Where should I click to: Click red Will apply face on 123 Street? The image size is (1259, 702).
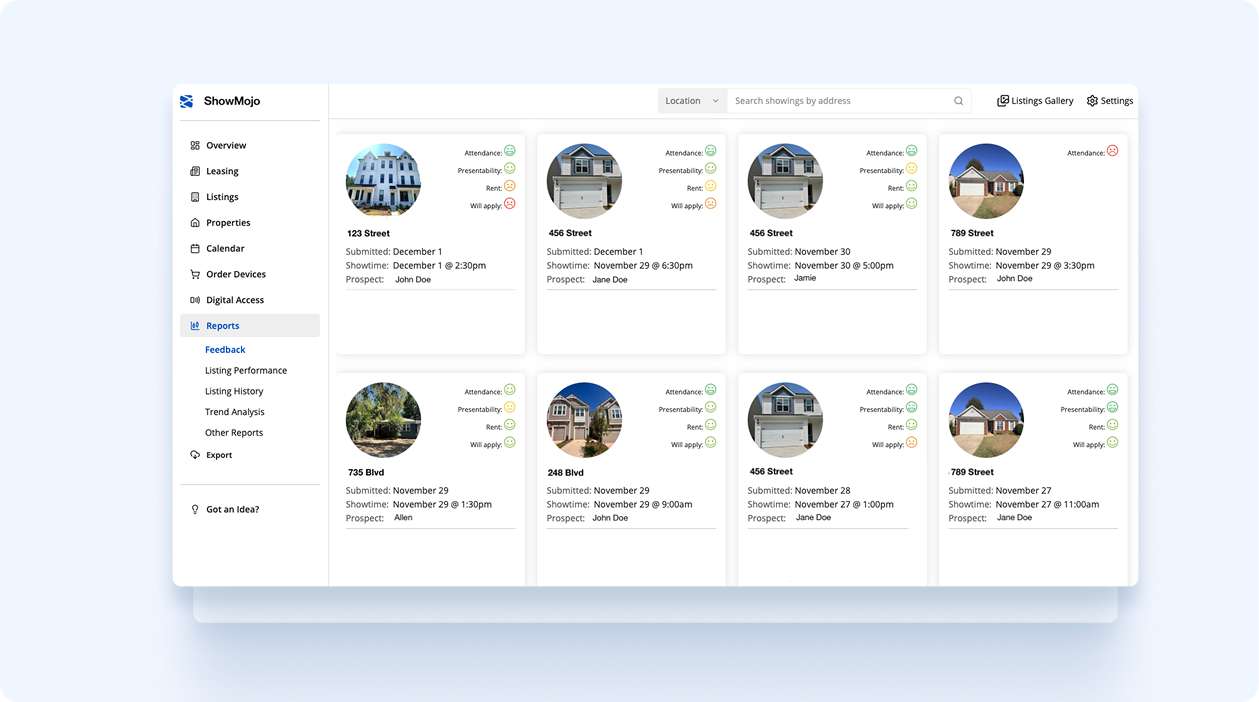(x=510, y=204)
